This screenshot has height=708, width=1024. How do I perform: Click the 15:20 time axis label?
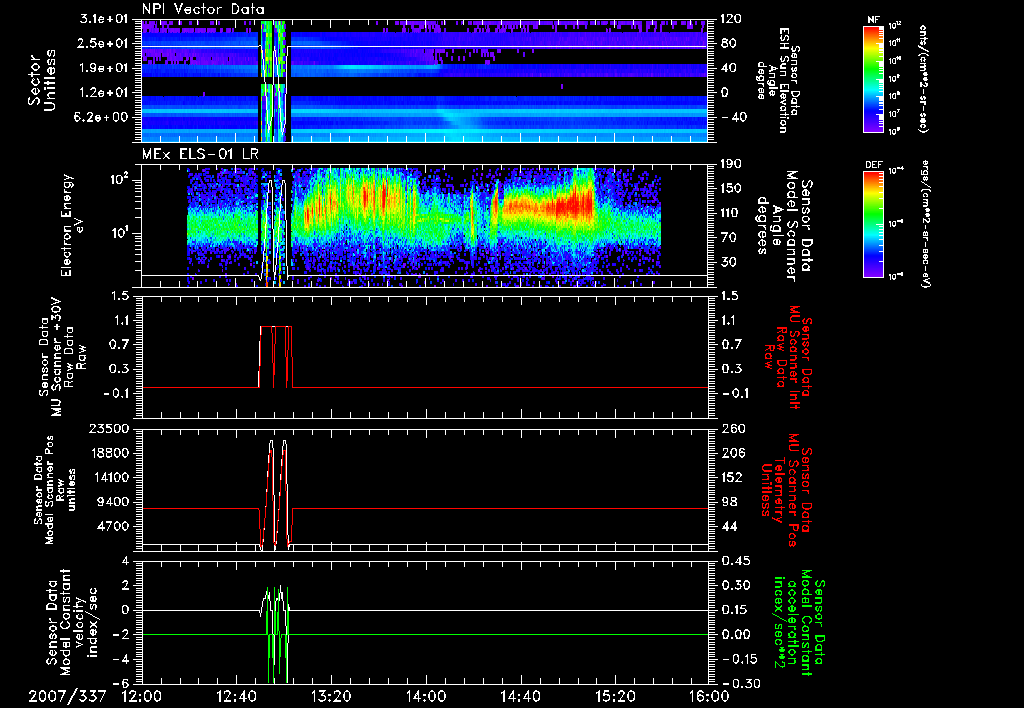coord(615,696)
